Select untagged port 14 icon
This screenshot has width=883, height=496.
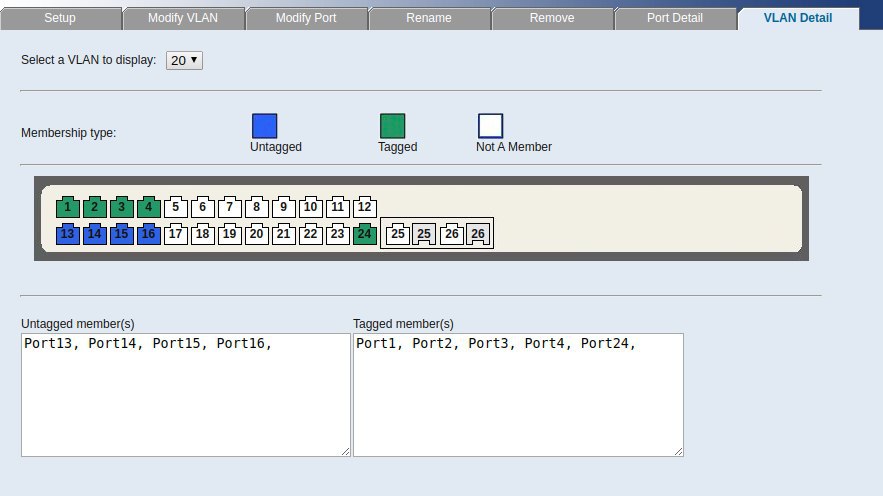[x=95, y=234]
